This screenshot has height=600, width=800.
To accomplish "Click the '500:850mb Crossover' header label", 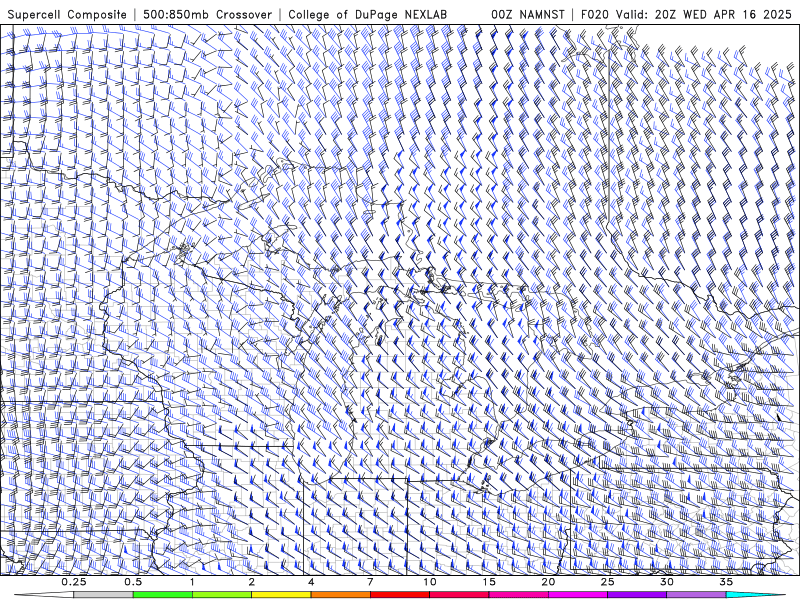I will (x=207, y=14).
